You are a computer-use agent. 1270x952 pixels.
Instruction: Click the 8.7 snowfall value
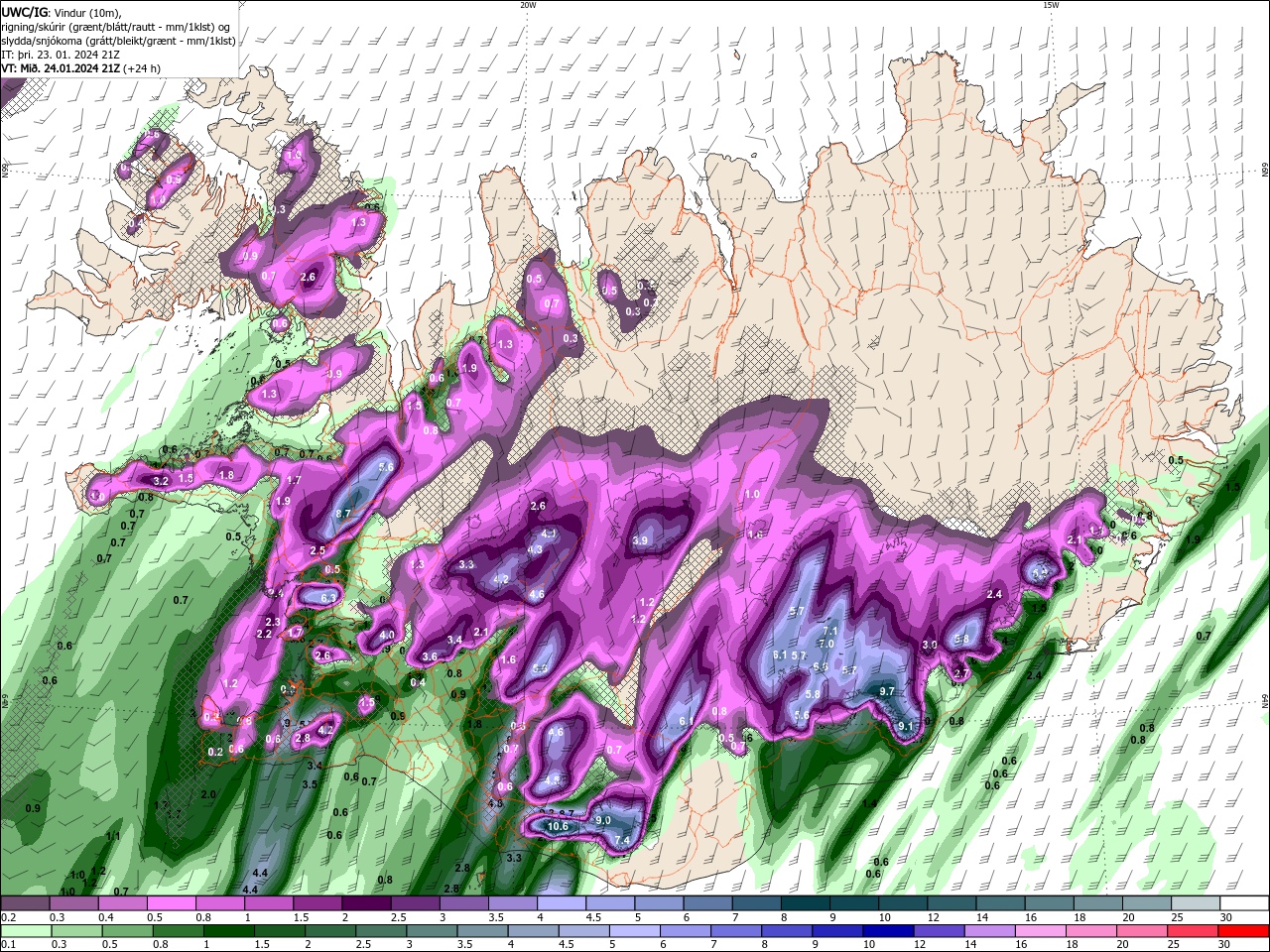tap(344, 513)
